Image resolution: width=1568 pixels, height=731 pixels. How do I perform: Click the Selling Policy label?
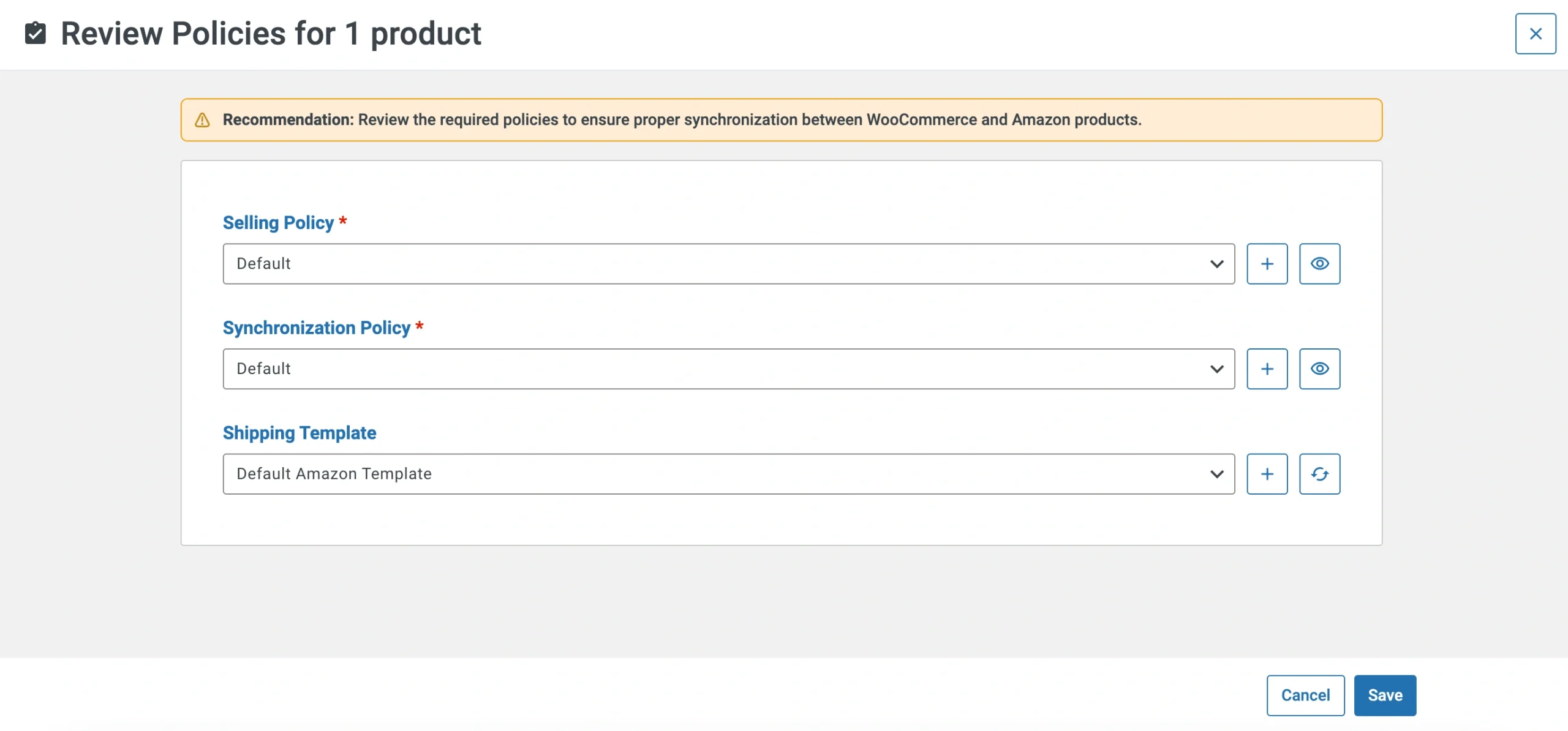[278, 223]
